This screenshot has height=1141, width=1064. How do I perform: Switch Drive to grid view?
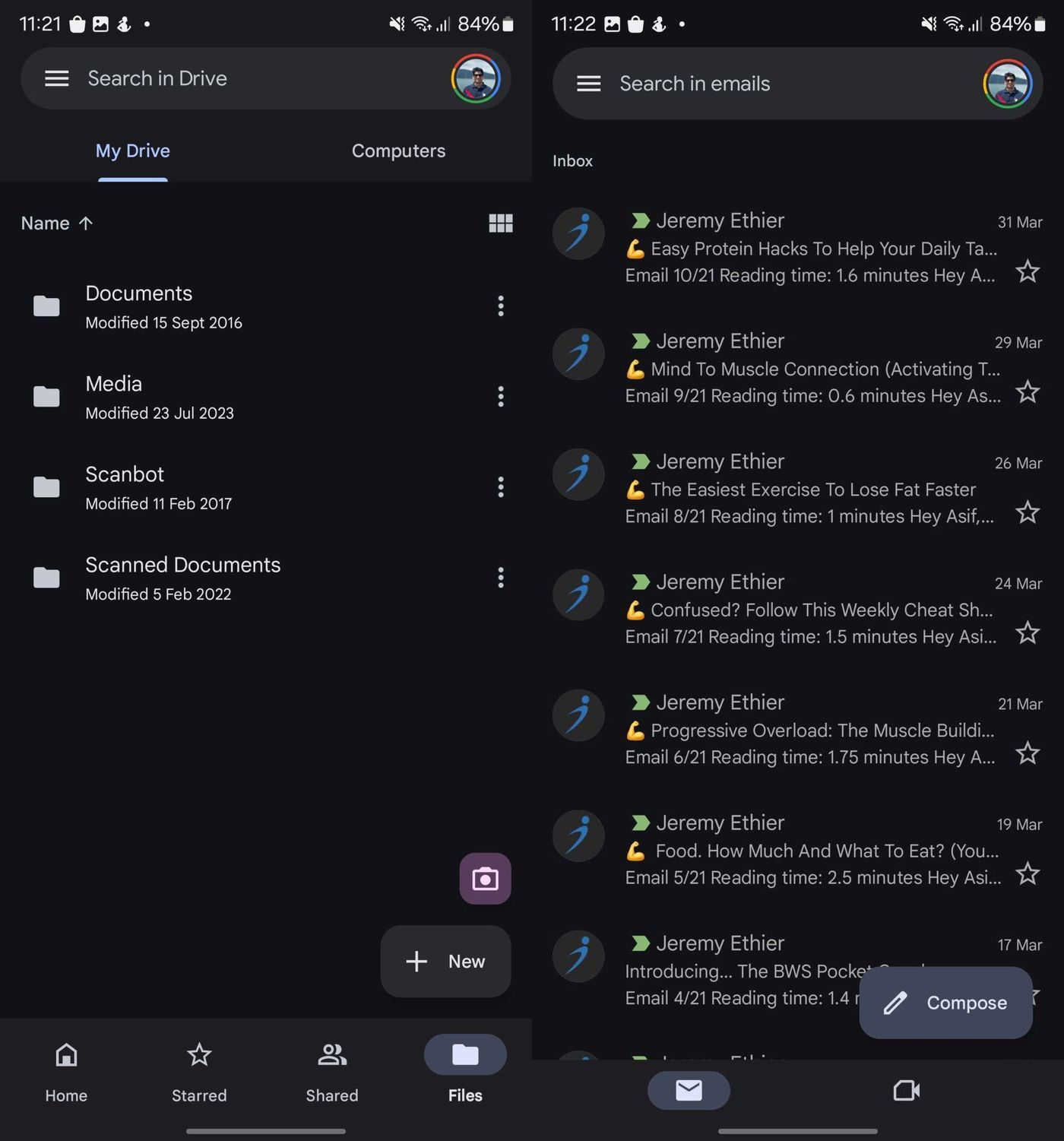click(500, 223)
